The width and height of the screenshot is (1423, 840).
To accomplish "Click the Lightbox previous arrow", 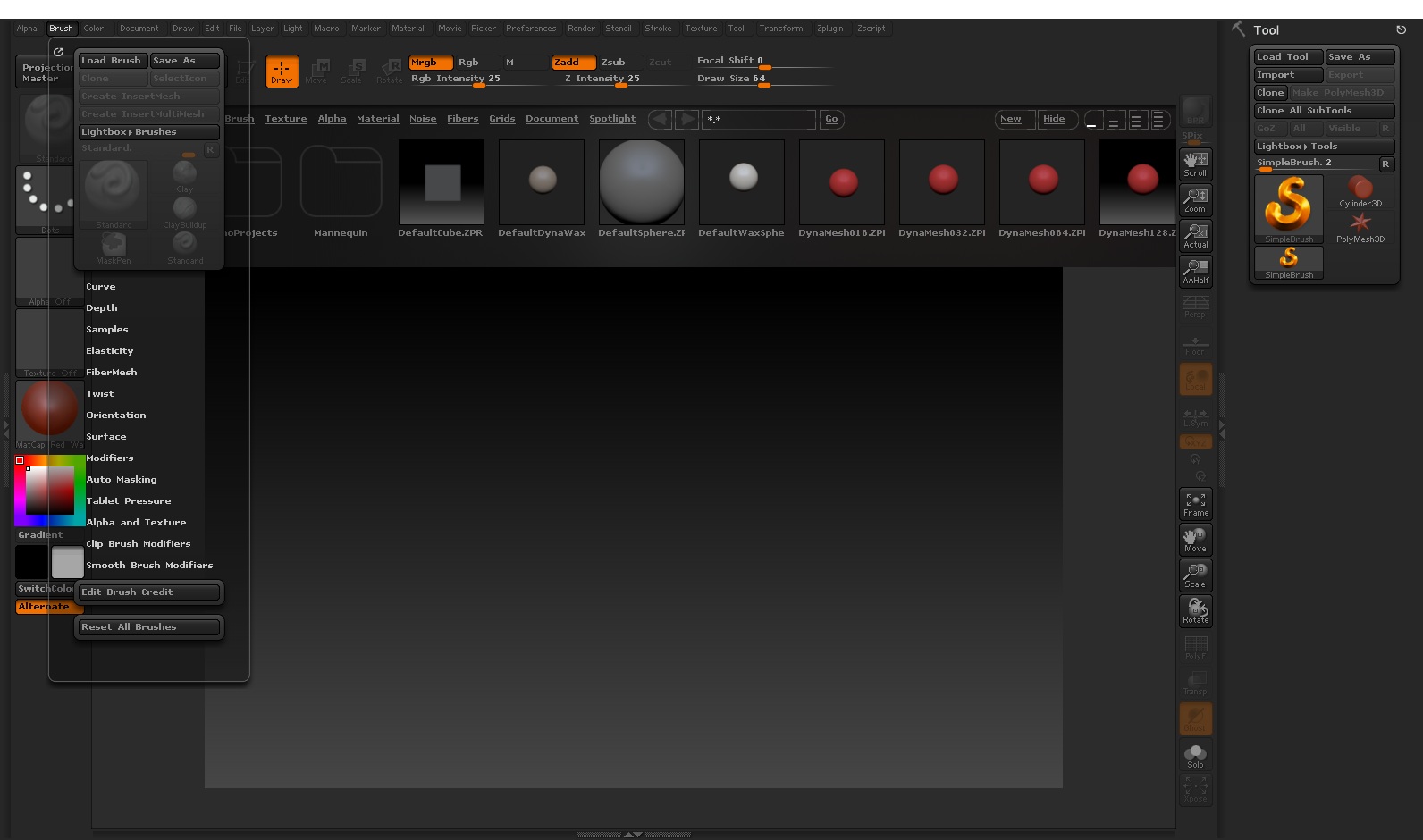I will [x=660, y=119].
